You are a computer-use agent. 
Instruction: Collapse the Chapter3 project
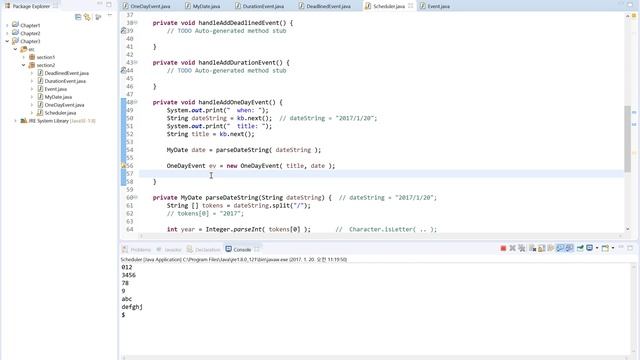[x=7, y=41]
